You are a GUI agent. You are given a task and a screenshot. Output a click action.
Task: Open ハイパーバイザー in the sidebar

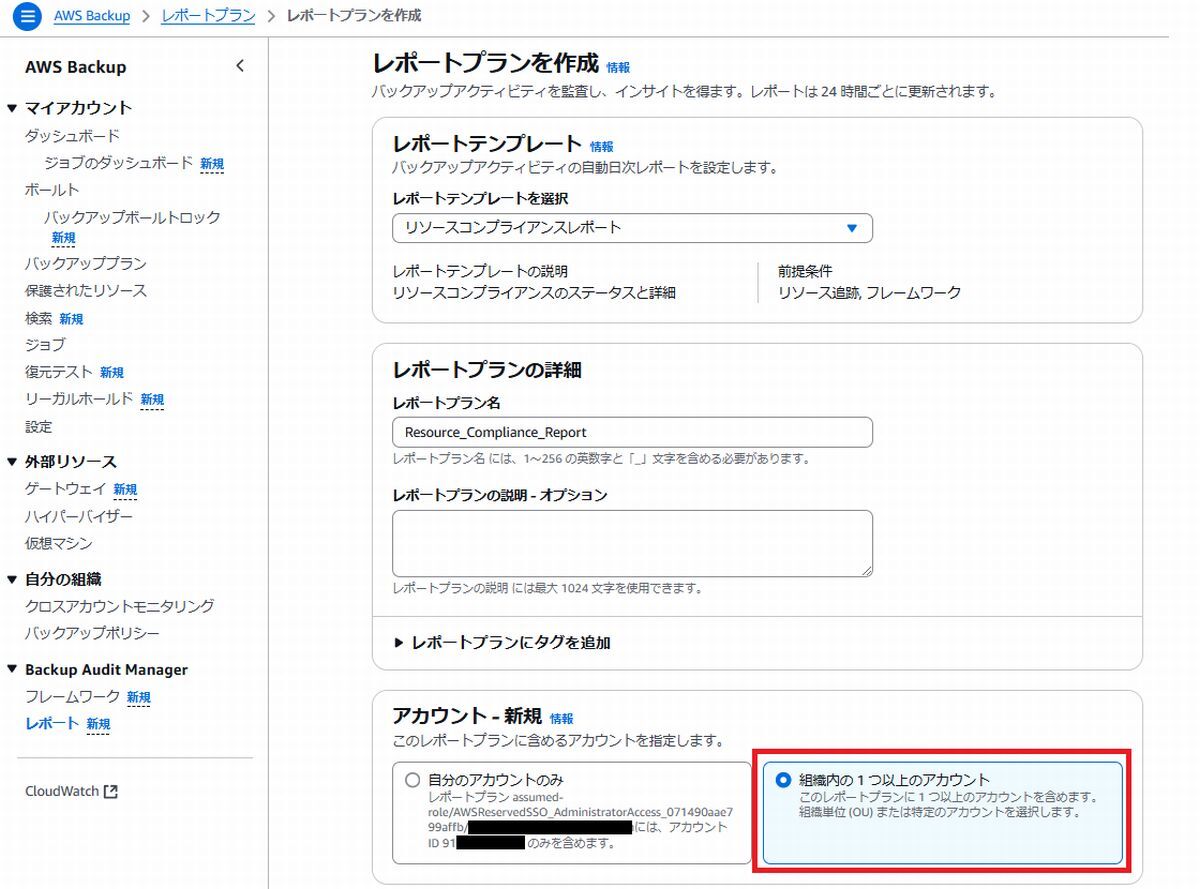coord(79,516)
